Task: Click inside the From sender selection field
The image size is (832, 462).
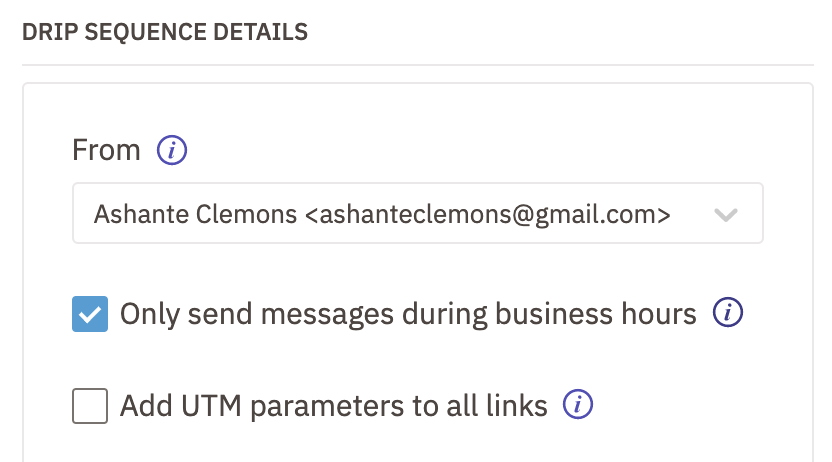Action: coord(418,213)
